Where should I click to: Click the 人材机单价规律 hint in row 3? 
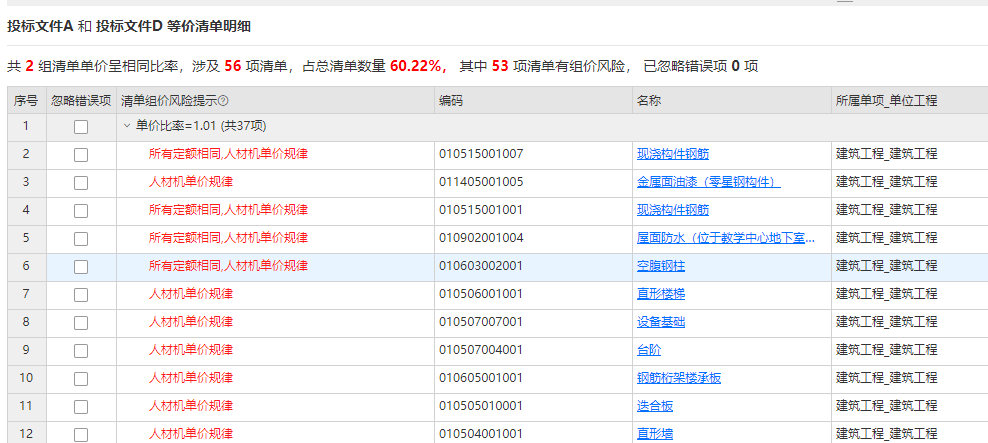click(191, 182)
